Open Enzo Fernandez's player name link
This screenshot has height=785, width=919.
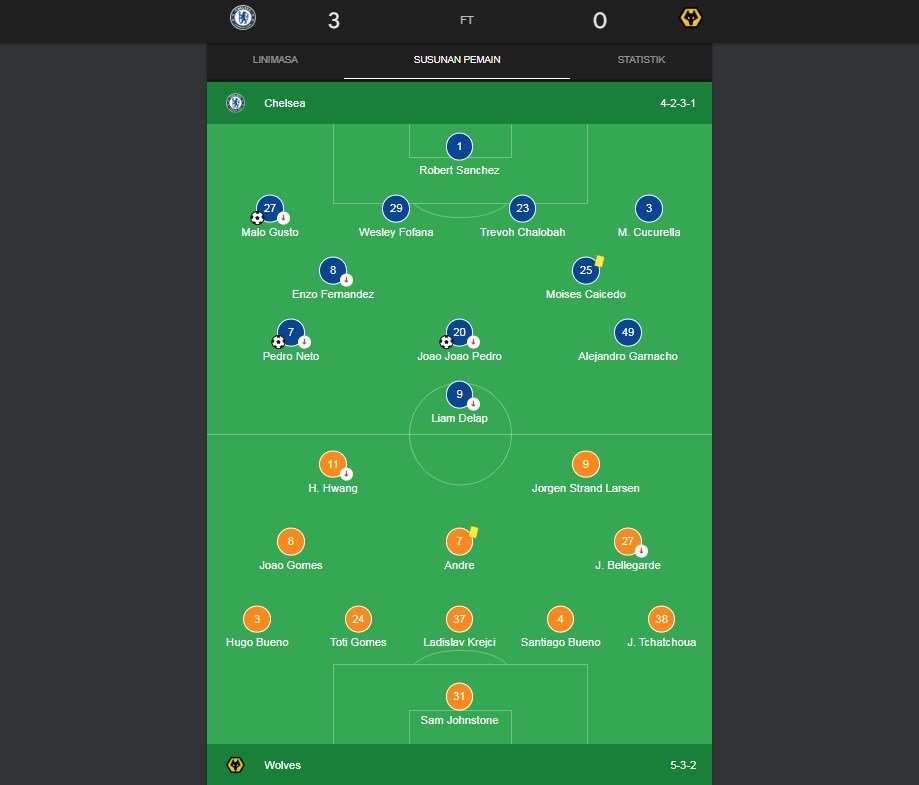tap(333, 294)
